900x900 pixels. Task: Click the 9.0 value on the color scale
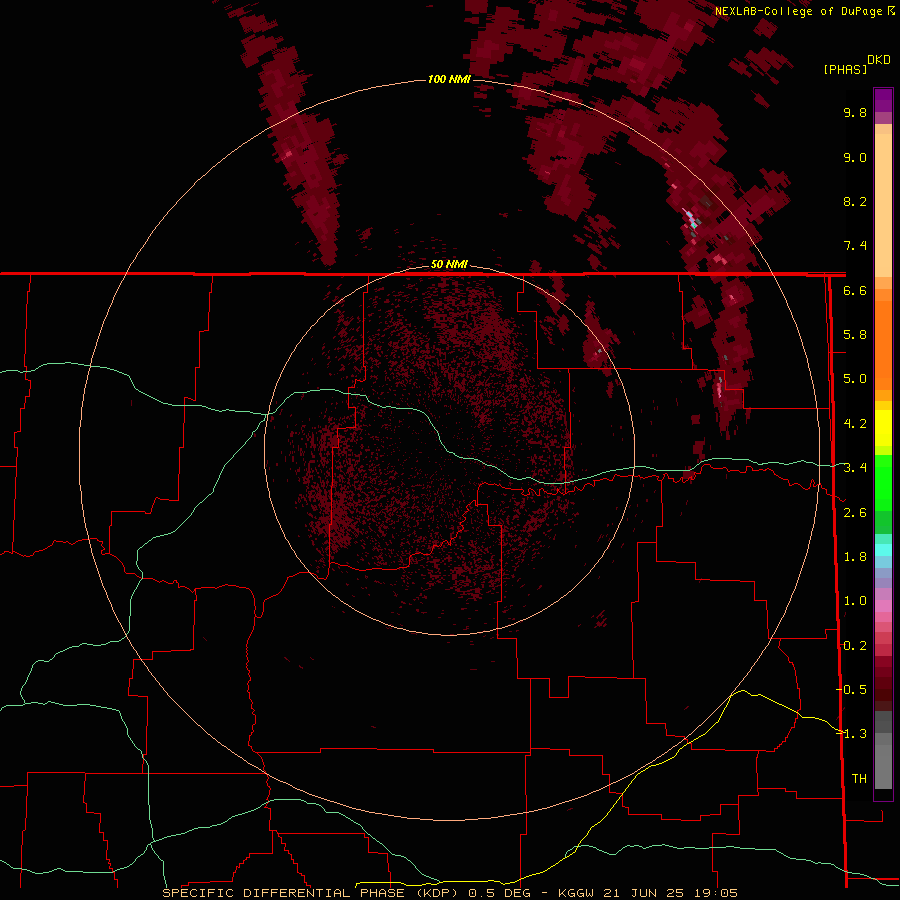pyautogui.click(x=855, y=157)
